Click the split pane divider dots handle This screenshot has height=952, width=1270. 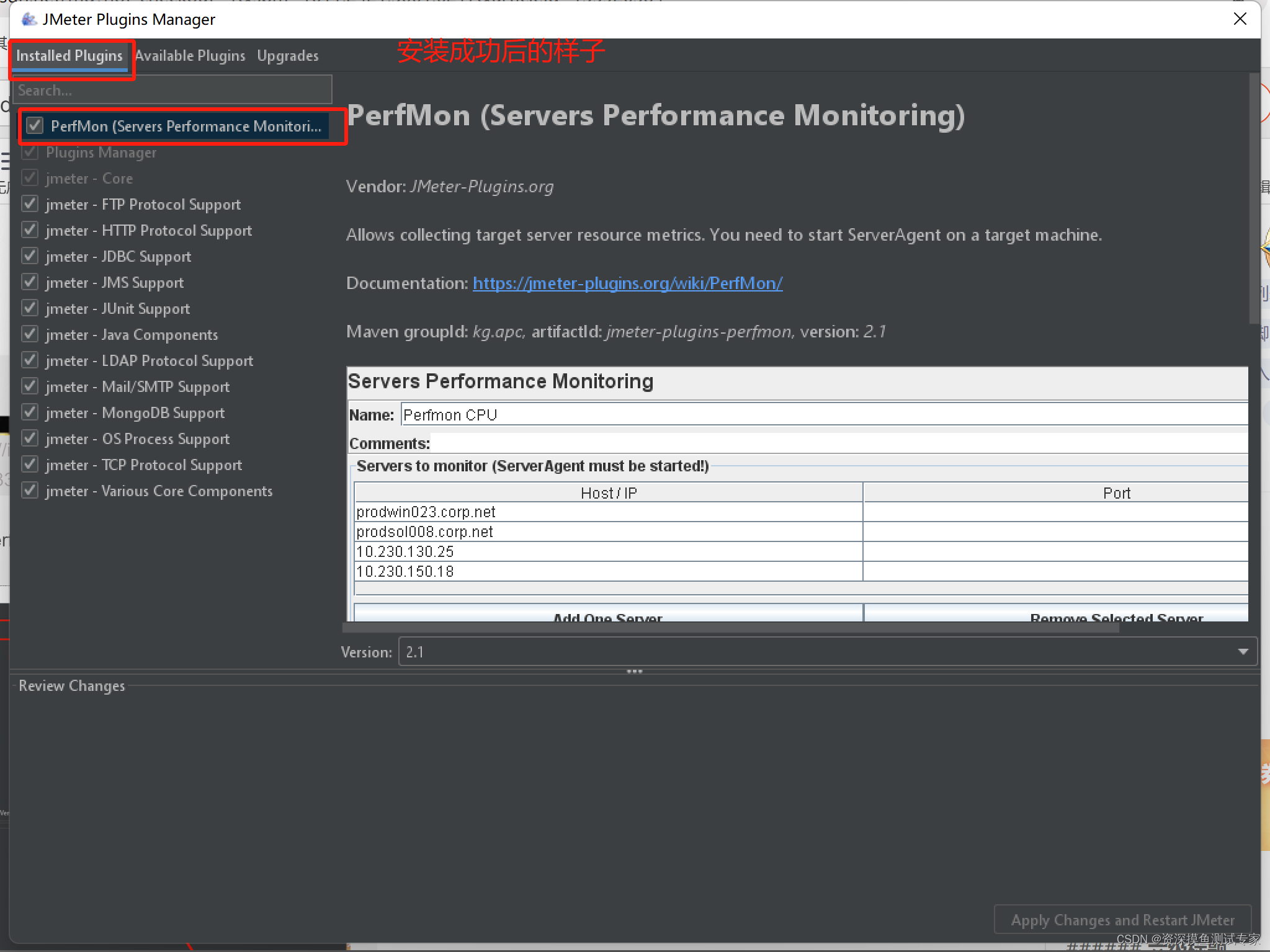(635, 672)
